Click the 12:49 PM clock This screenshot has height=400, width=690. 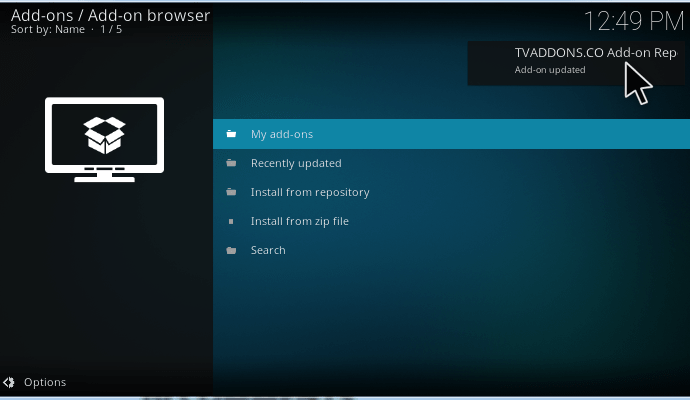[x=634, y=21]
